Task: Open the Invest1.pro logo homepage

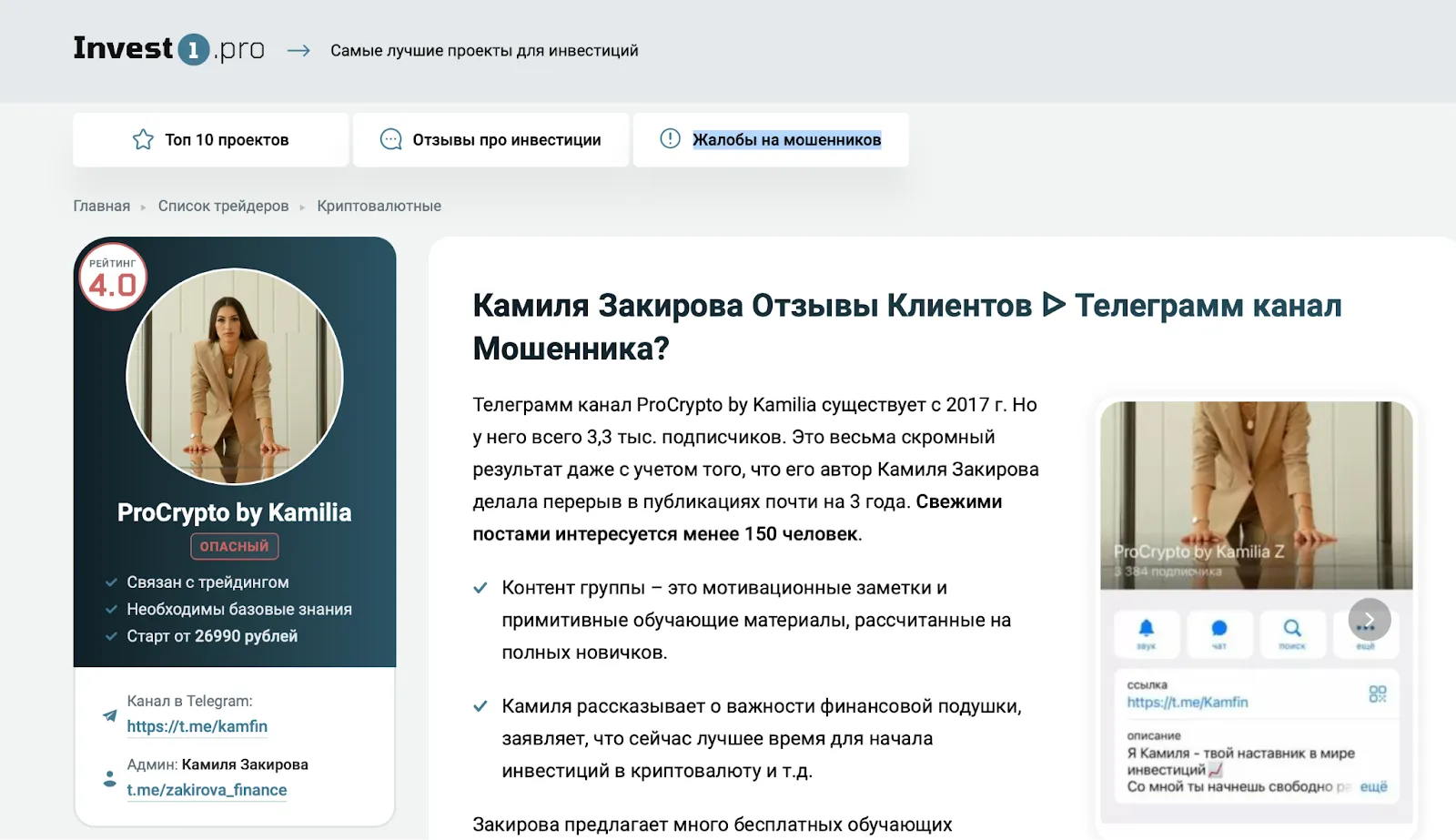Action: coord(169,49)
